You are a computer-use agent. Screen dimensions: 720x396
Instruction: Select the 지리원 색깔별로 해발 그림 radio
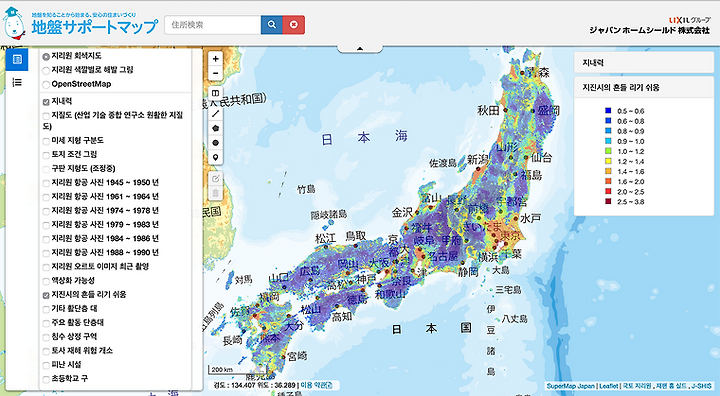[x=46, y=71]
